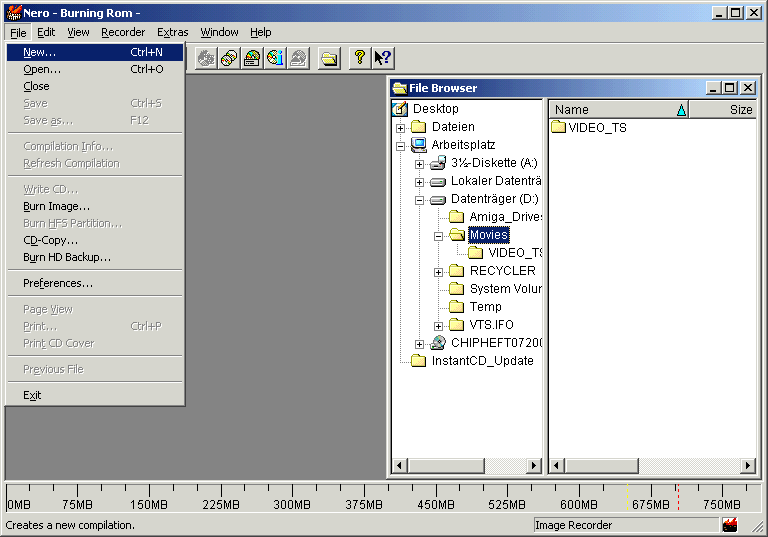
Task: Click the Size column header
Action: click(723, 110)
